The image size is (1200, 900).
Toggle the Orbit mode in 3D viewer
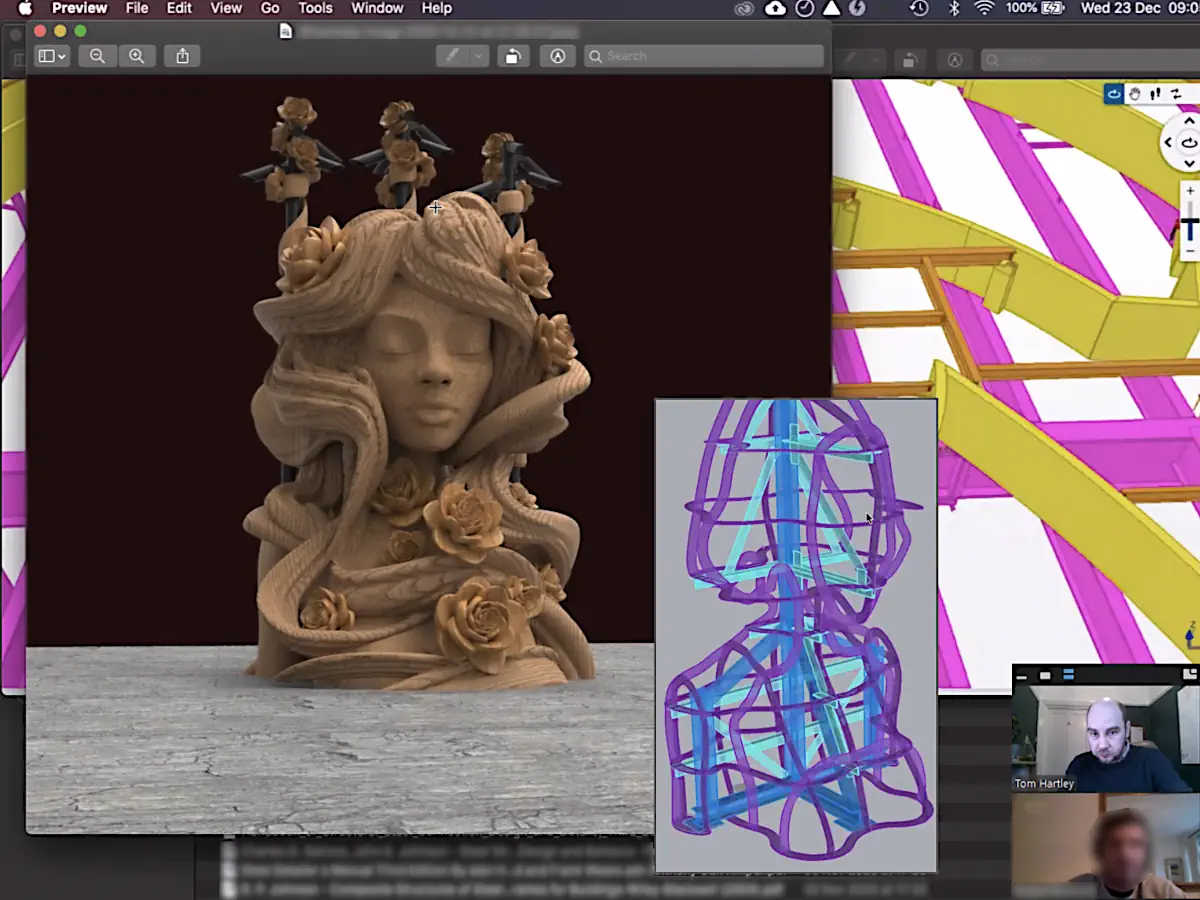(1113, 94)
